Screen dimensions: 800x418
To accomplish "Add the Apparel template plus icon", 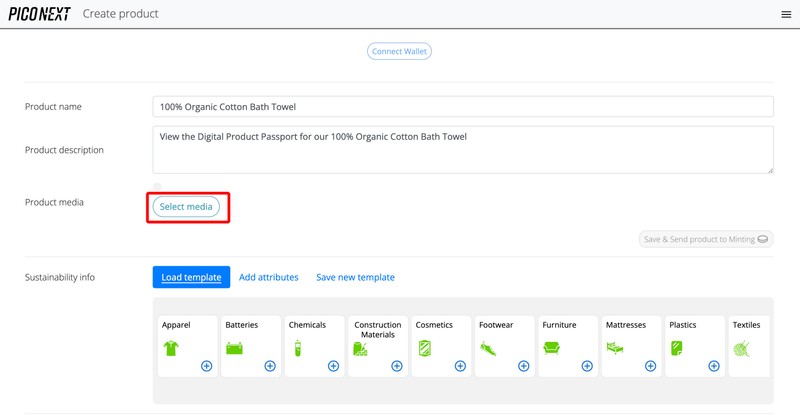I will (x=206, y=366).
